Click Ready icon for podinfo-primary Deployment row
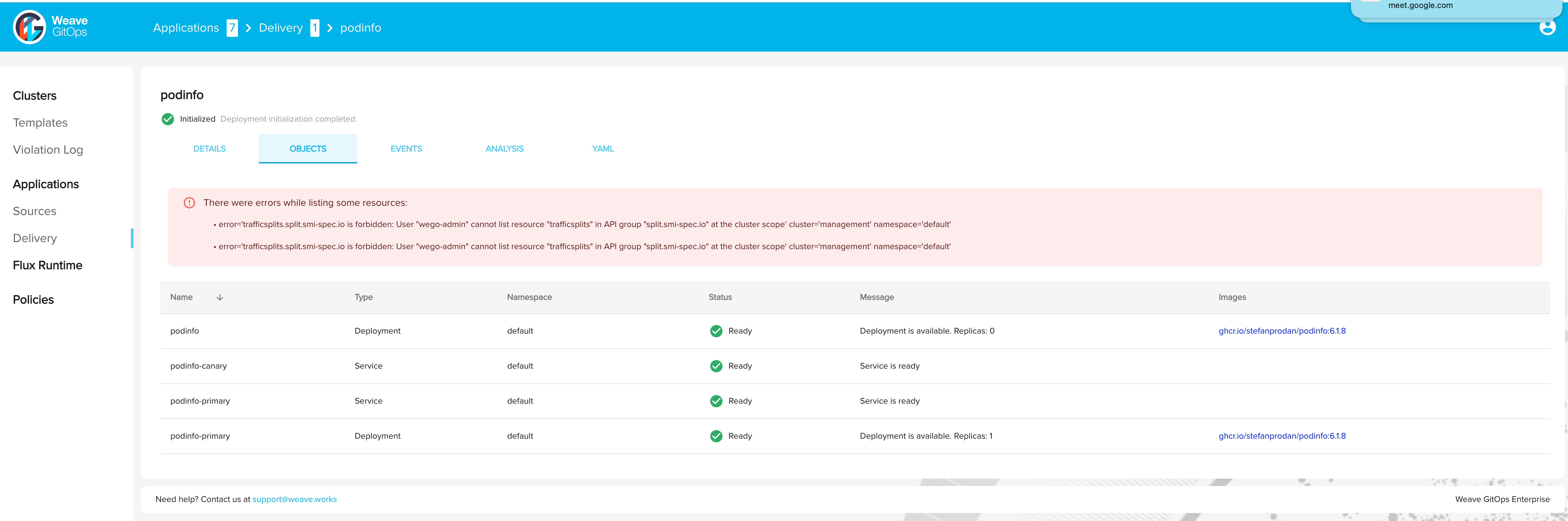This screenshot has height=521, width=1568. tap(716, 436)
